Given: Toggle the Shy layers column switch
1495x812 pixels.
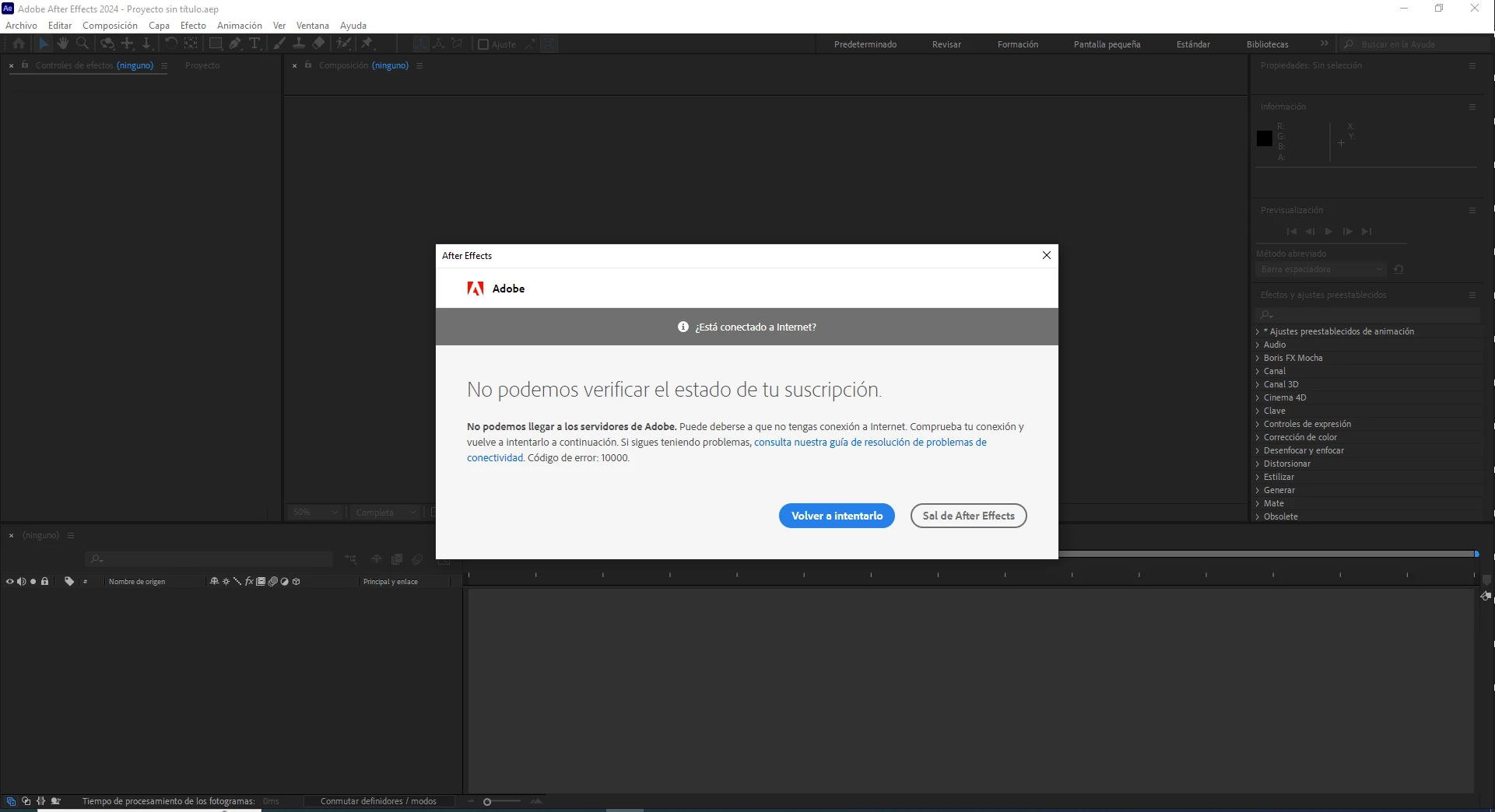Looking at the screenshot, I should [214, 581].
